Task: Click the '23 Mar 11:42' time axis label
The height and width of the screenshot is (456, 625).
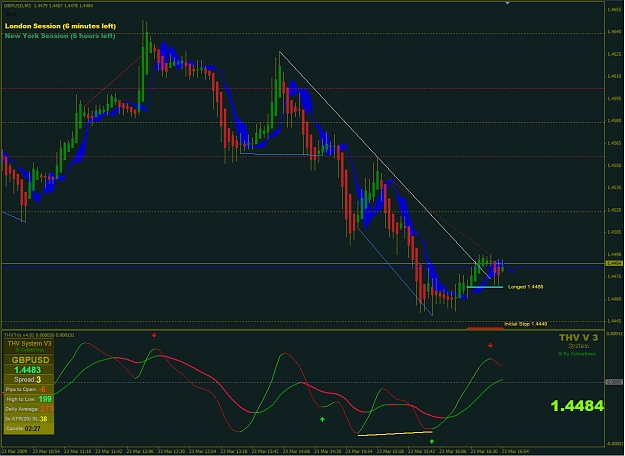Action: (109, 451)
